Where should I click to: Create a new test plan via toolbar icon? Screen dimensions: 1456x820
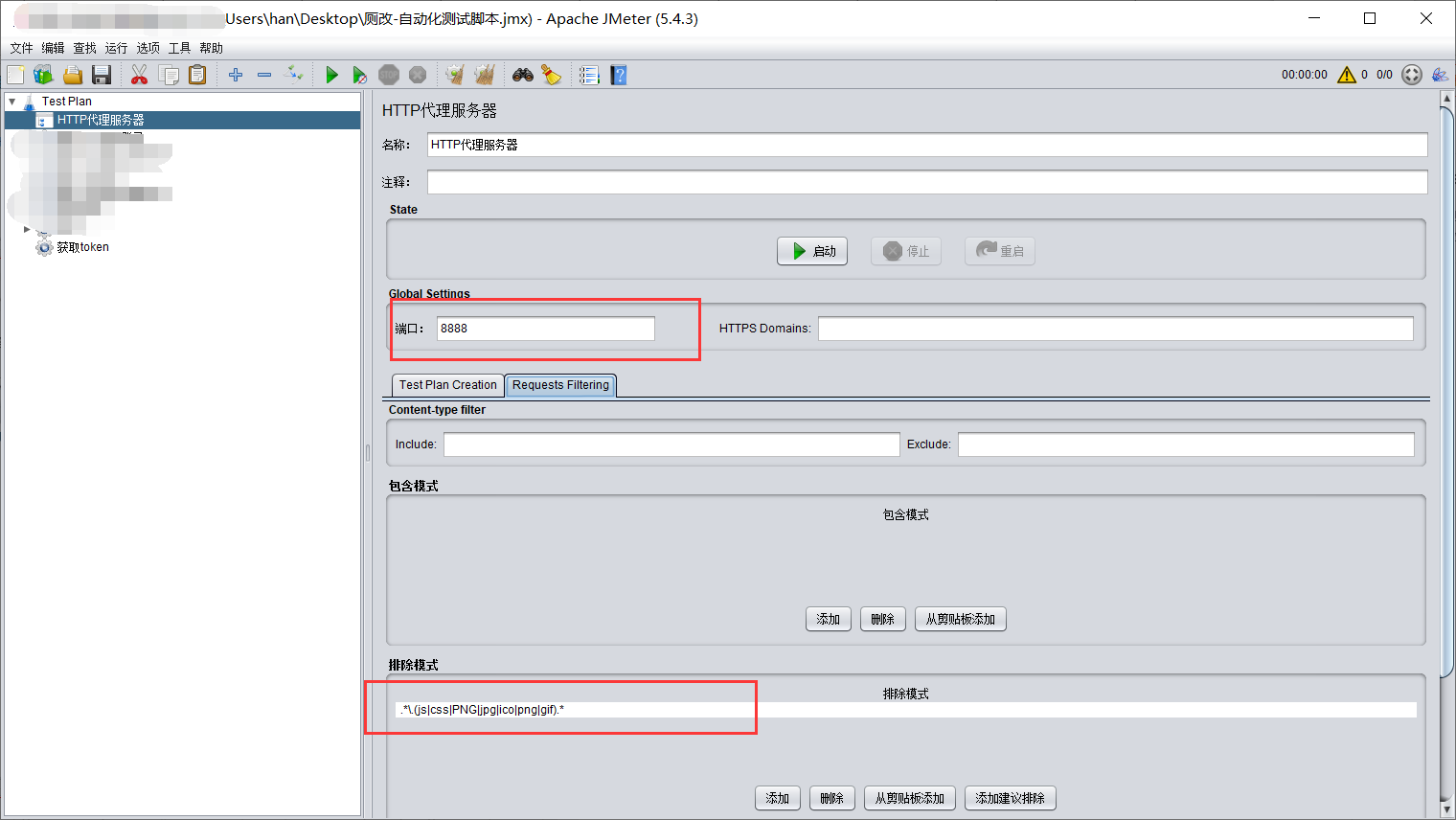pyautogui.click(x=15, y=75)
